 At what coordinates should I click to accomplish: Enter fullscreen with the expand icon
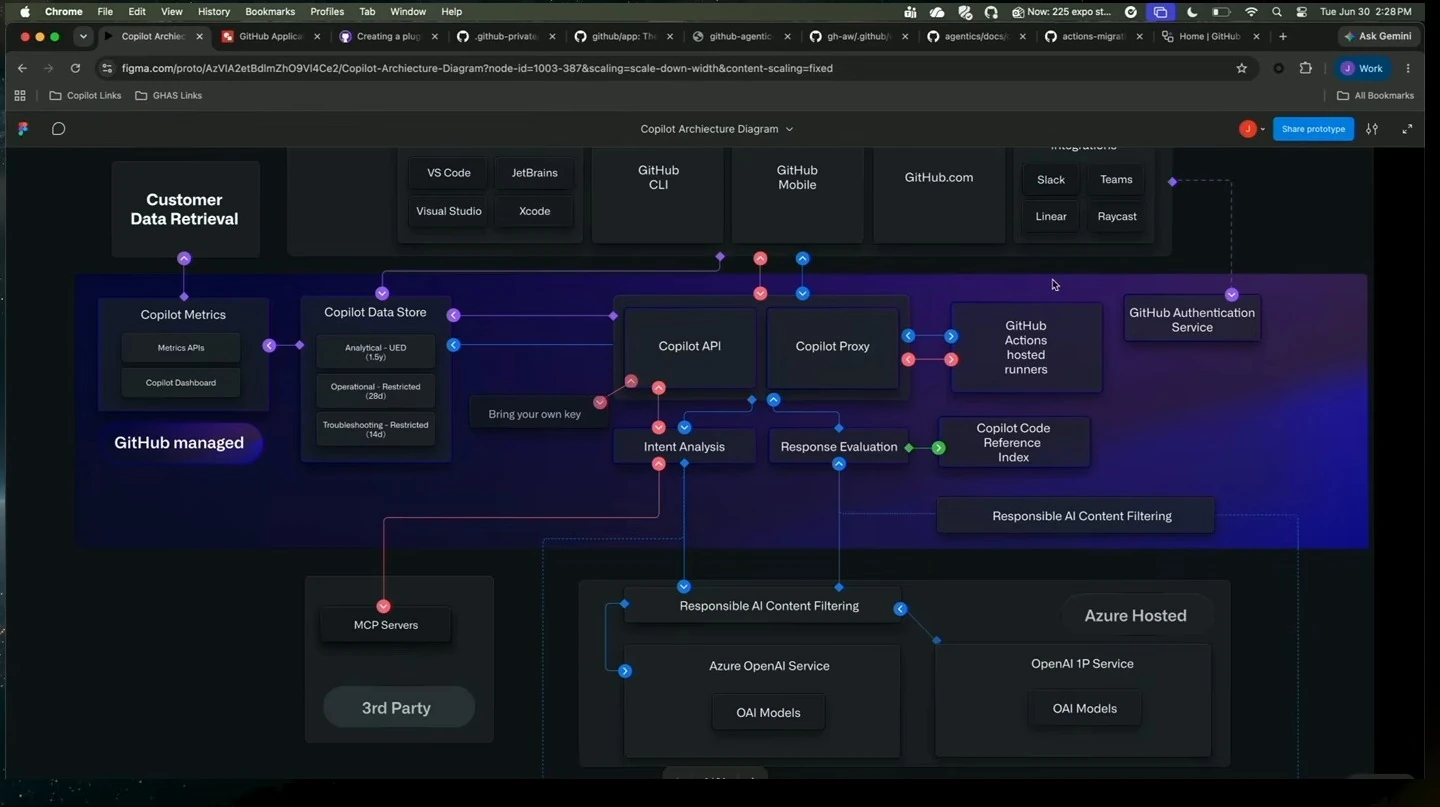click(1407, 129)
